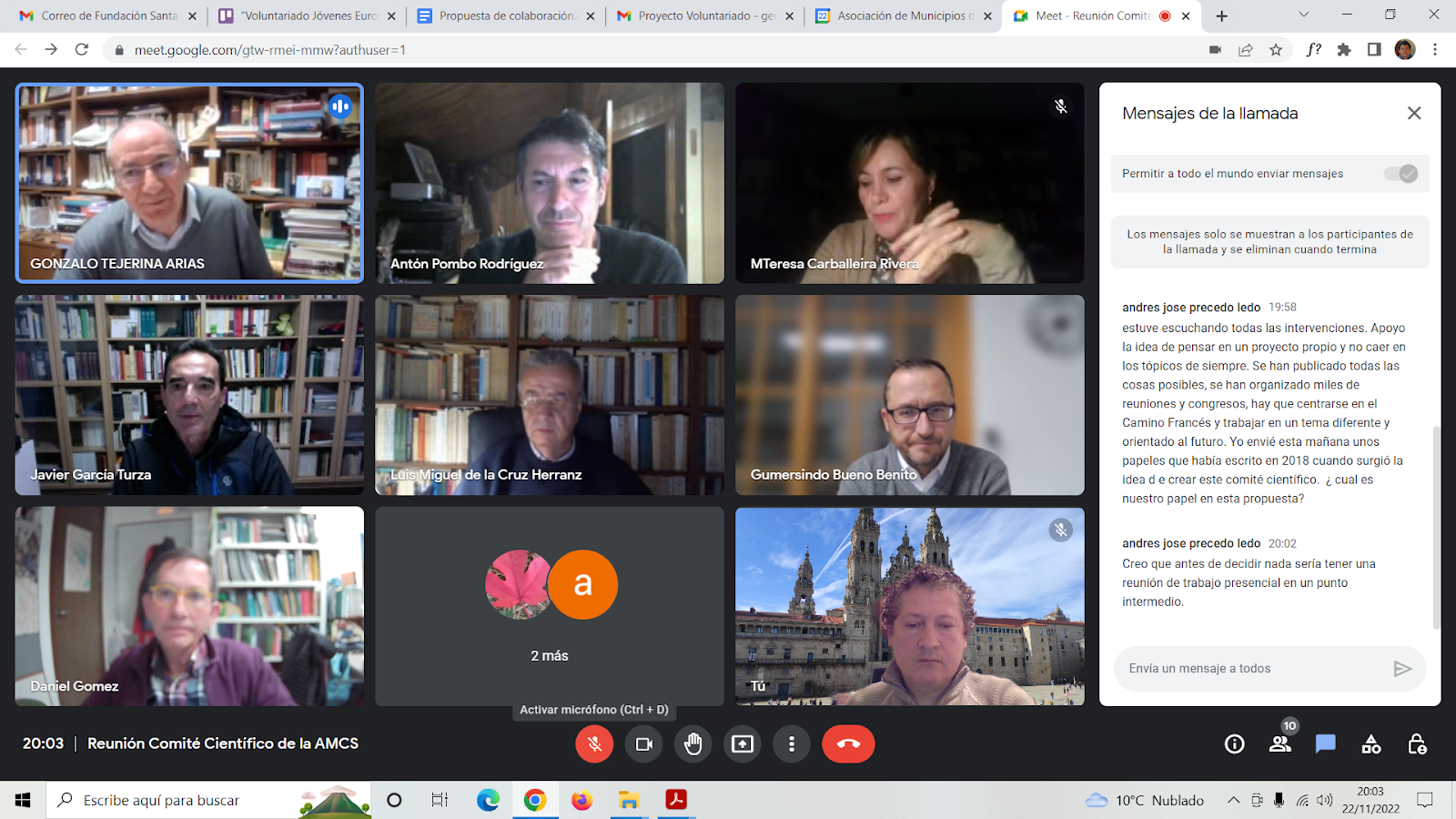
Task: Raise hand in the meeting
Action: (693, 744)
